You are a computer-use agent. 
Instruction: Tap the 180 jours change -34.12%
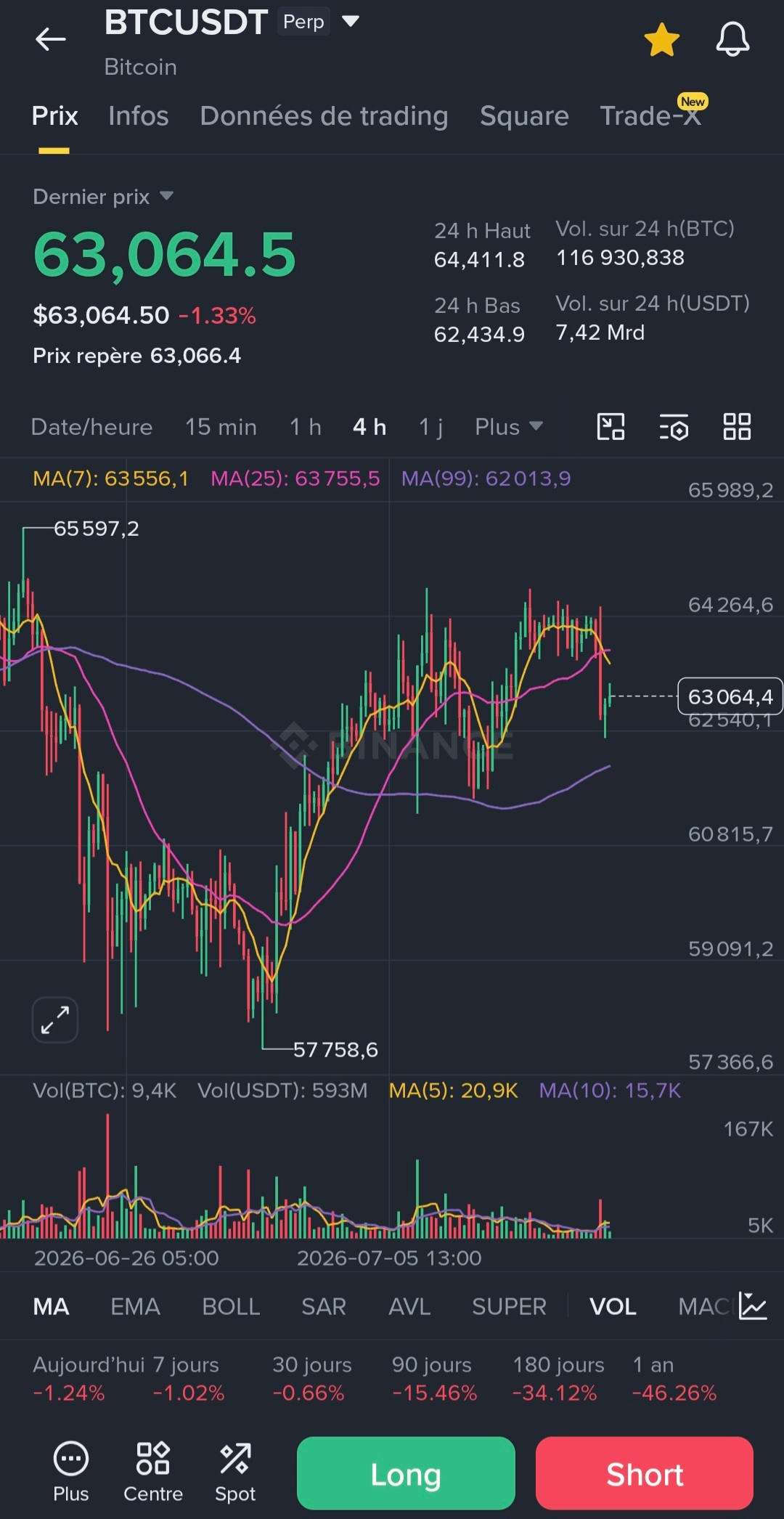point(555,1393)
